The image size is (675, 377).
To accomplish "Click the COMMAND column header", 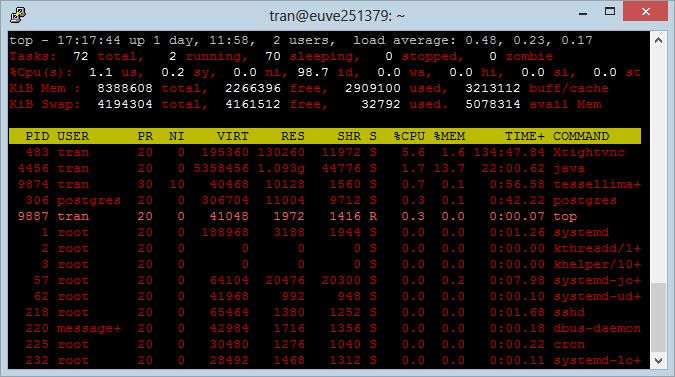I will point(581,136).
